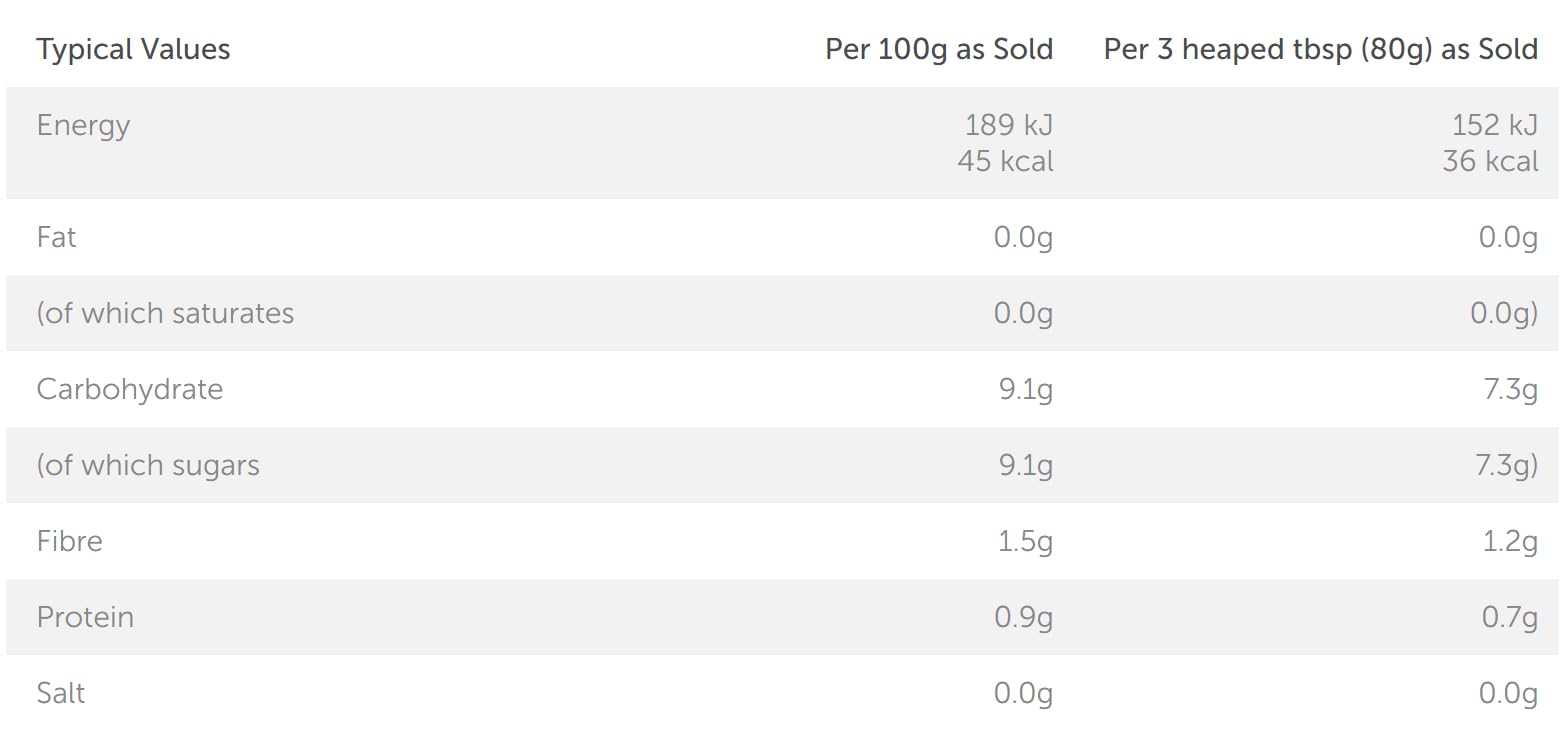Click the Per 100g as Sold header
Screen dimensions: 1566x742
pos(938,49)
